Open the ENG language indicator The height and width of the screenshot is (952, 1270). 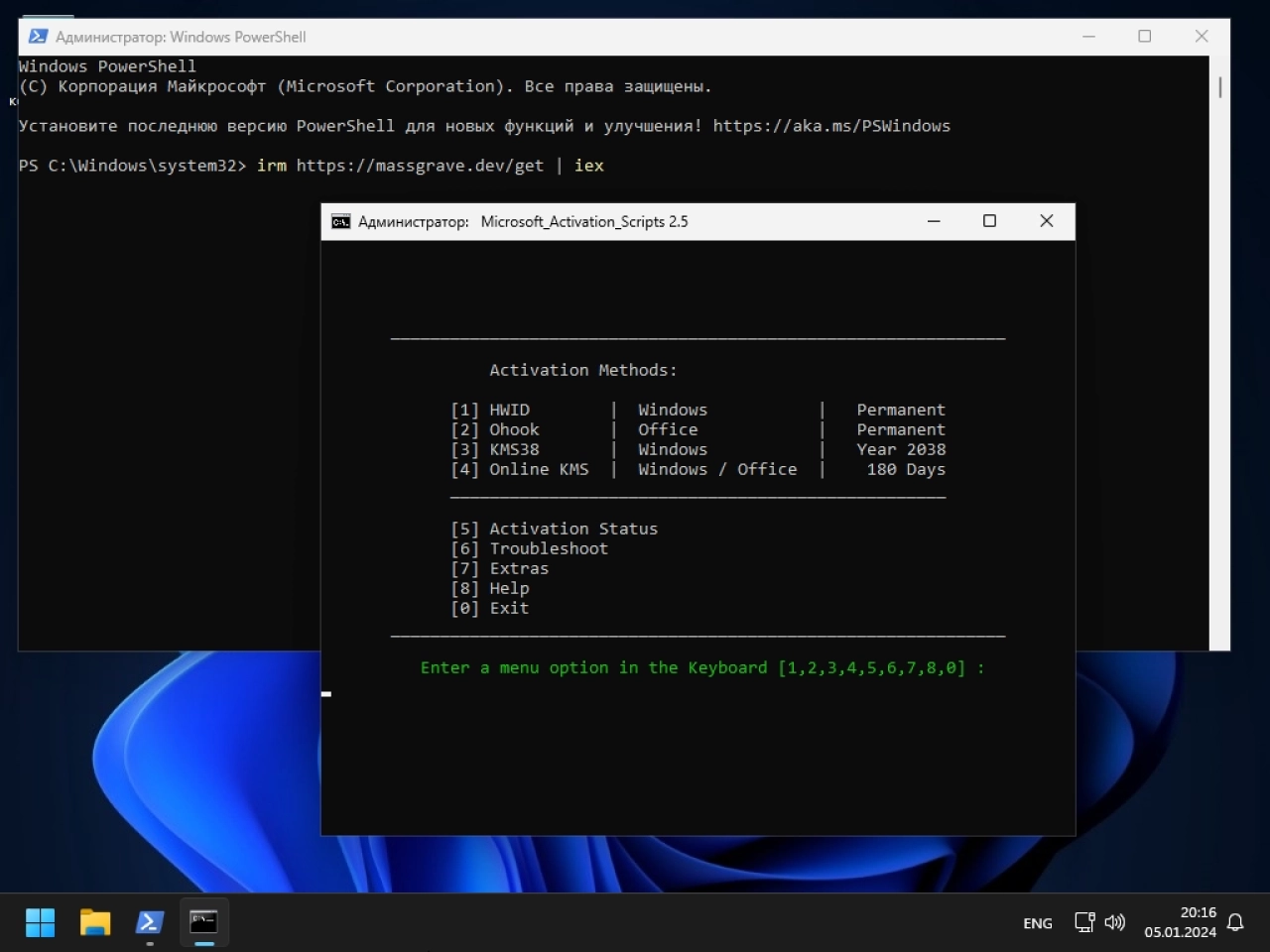pyautogui.click(x=1038, y=923)
